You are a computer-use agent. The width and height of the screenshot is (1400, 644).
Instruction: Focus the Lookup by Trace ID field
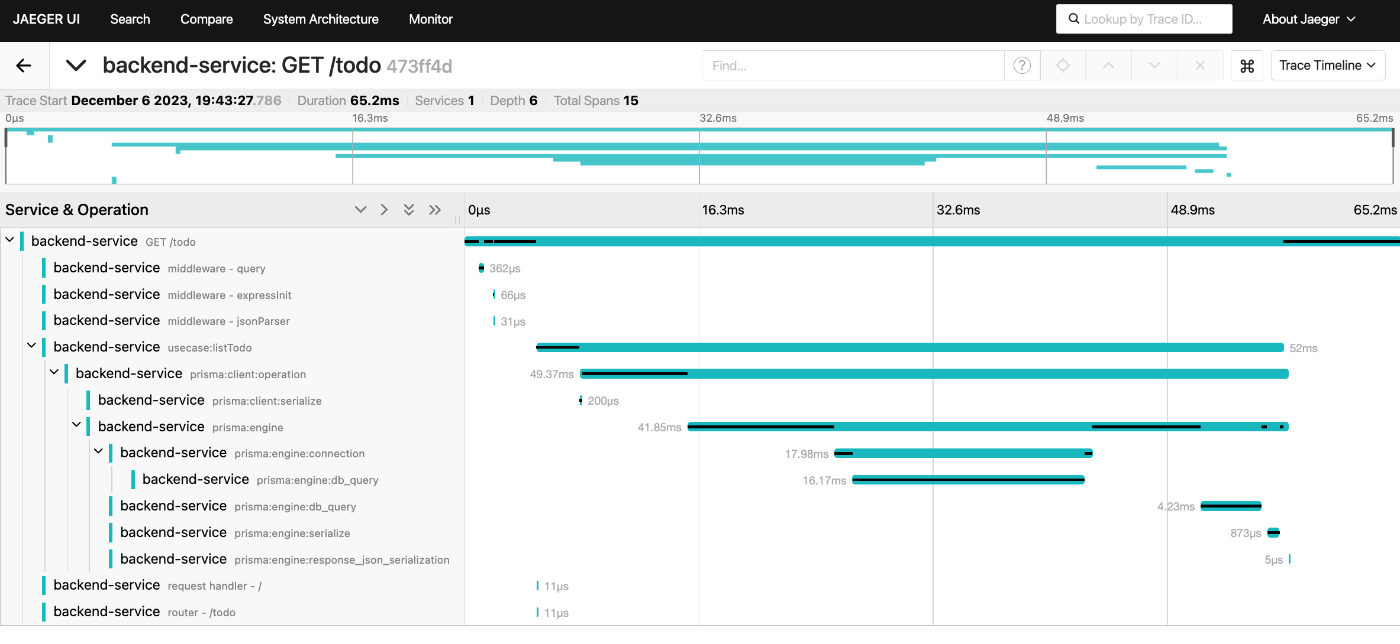pyautogui.click(x=1144, y=19)
